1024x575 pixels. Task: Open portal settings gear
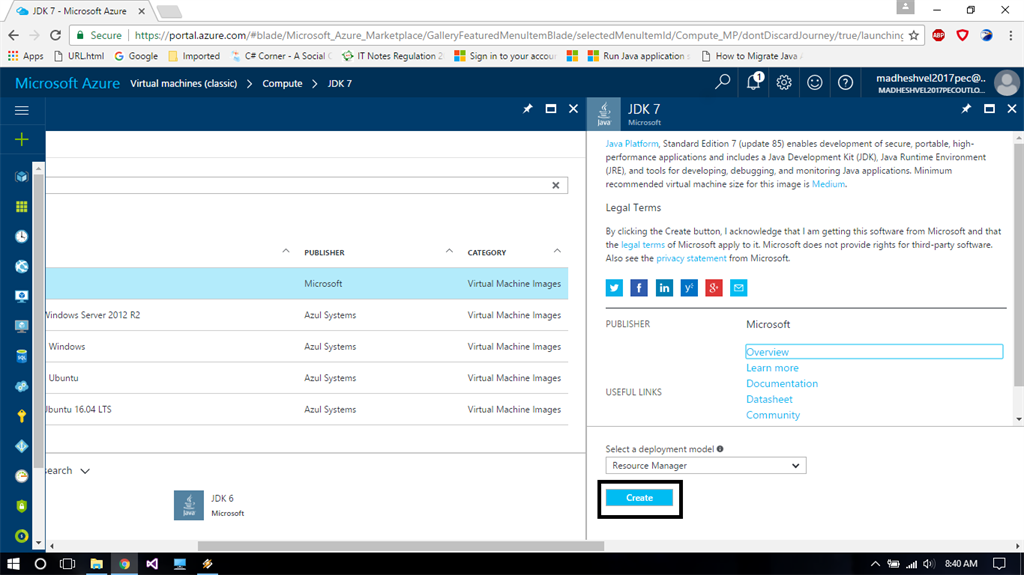[784, 82]
